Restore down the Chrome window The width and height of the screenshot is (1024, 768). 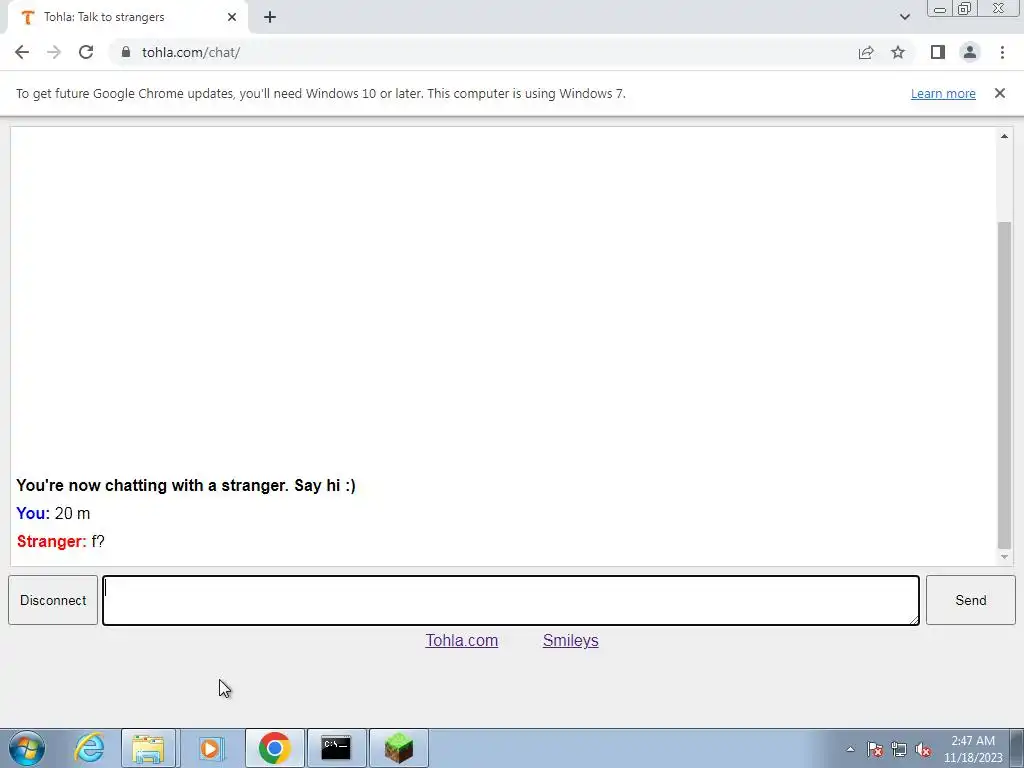964,9
